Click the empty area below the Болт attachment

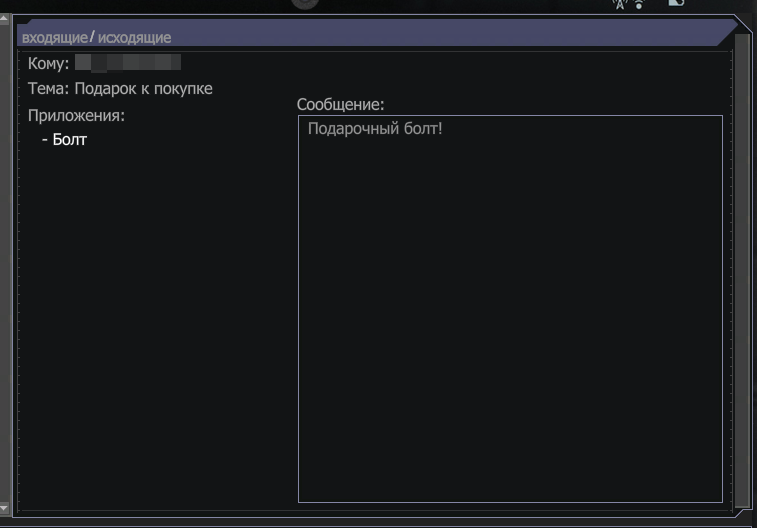click(x=154, y=328)
